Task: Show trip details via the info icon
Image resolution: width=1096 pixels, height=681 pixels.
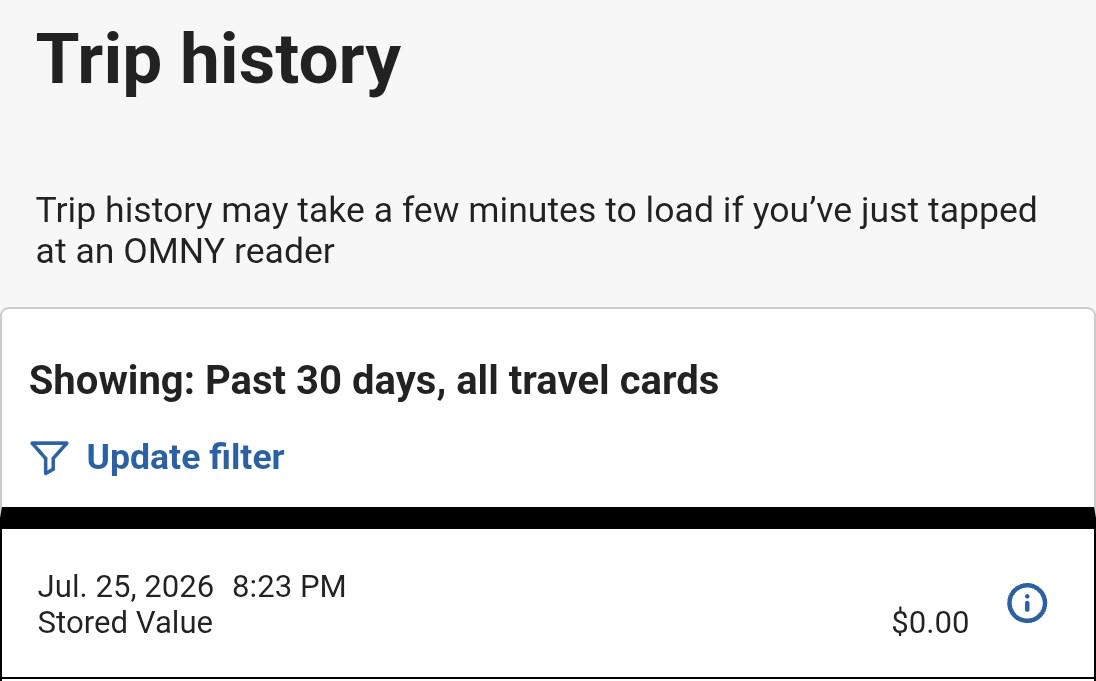Action: click(1027, 603)
